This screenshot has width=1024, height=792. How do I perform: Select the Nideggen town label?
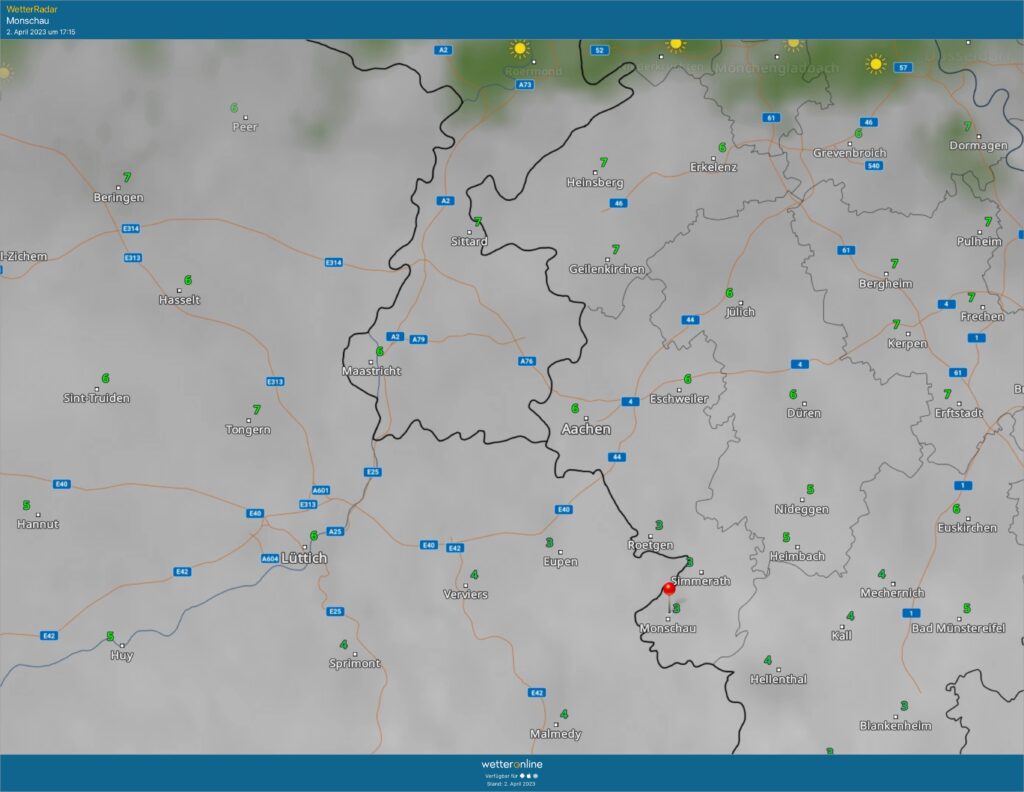pos(802,509)
